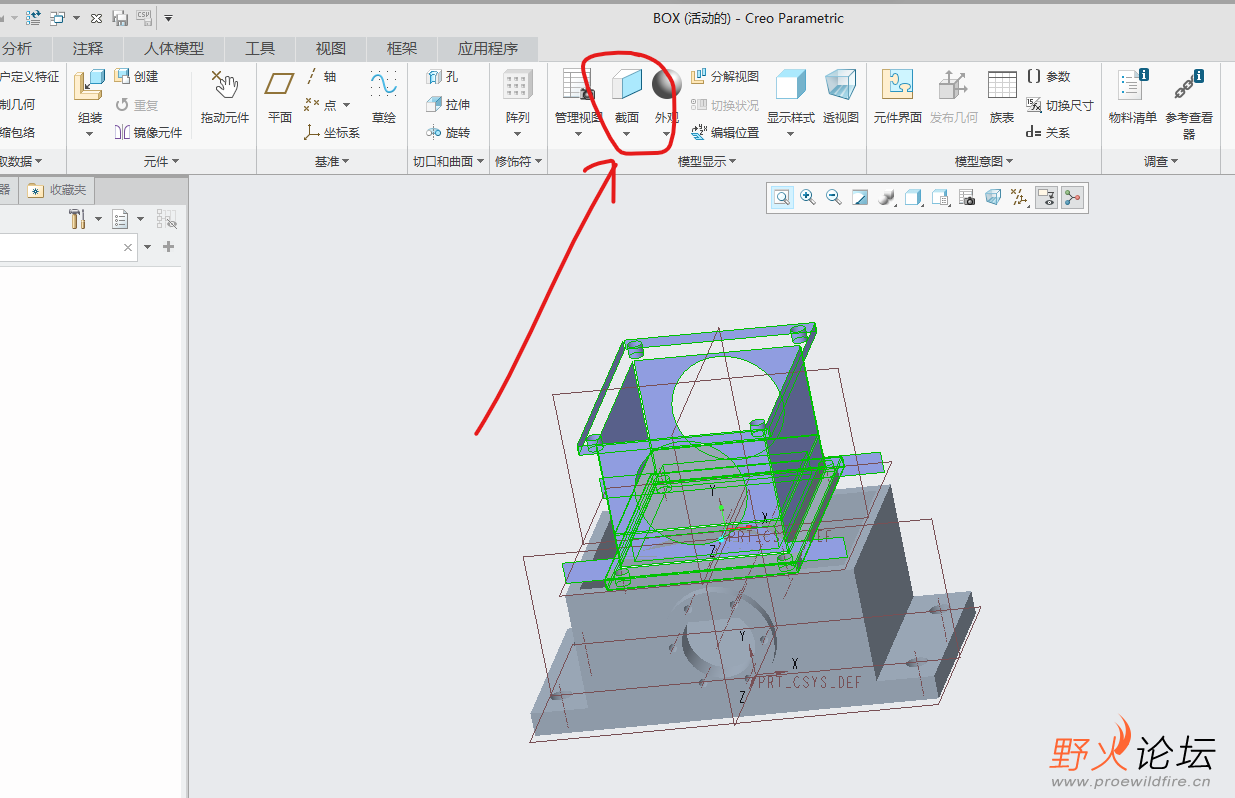The height and width of the screenshot is (798, 1235).
Task: Click the 创建 (Create) component icon
Action: pos(136,76)
